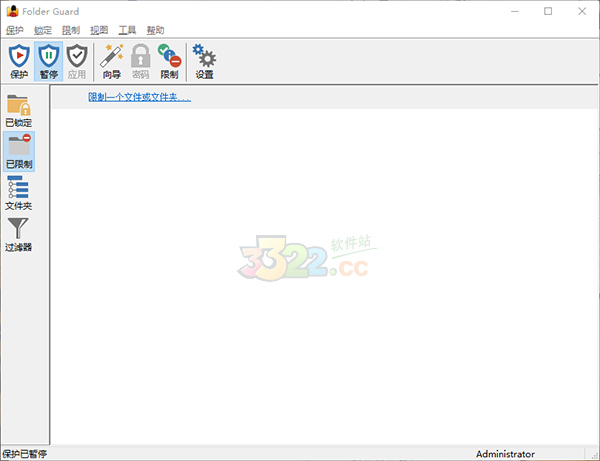600x461 pixels.
Task: Click the 密码 (Password) padlock icon
Action: click(x=140, y=61)
